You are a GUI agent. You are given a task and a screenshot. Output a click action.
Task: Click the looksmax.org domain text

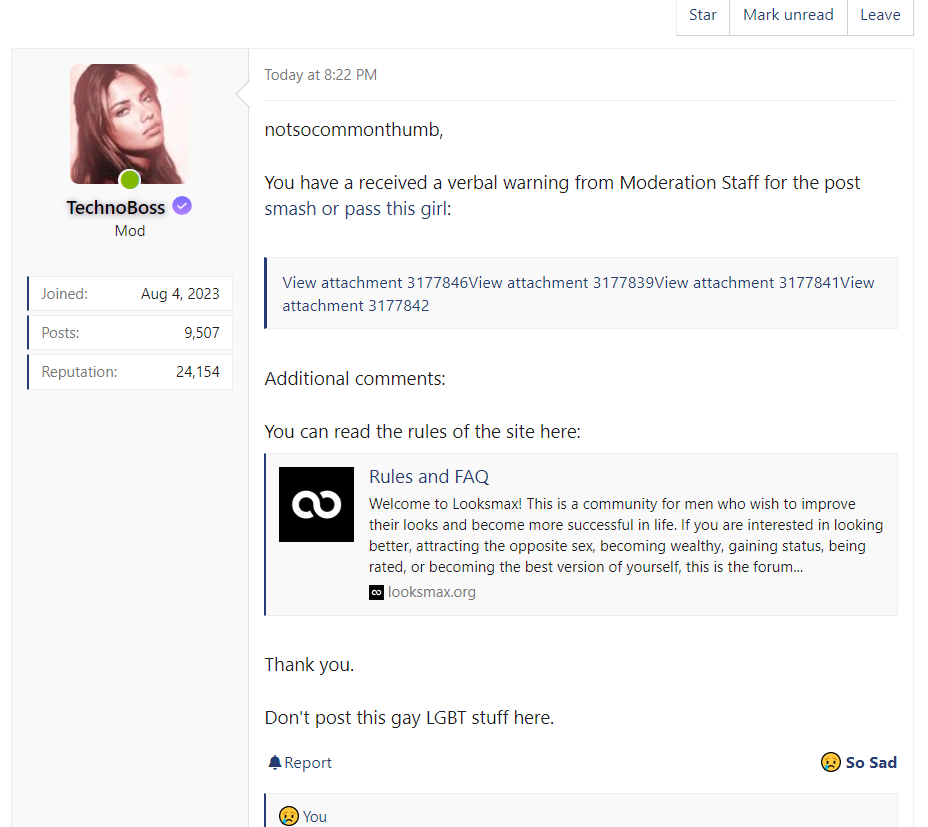point(431,592)
